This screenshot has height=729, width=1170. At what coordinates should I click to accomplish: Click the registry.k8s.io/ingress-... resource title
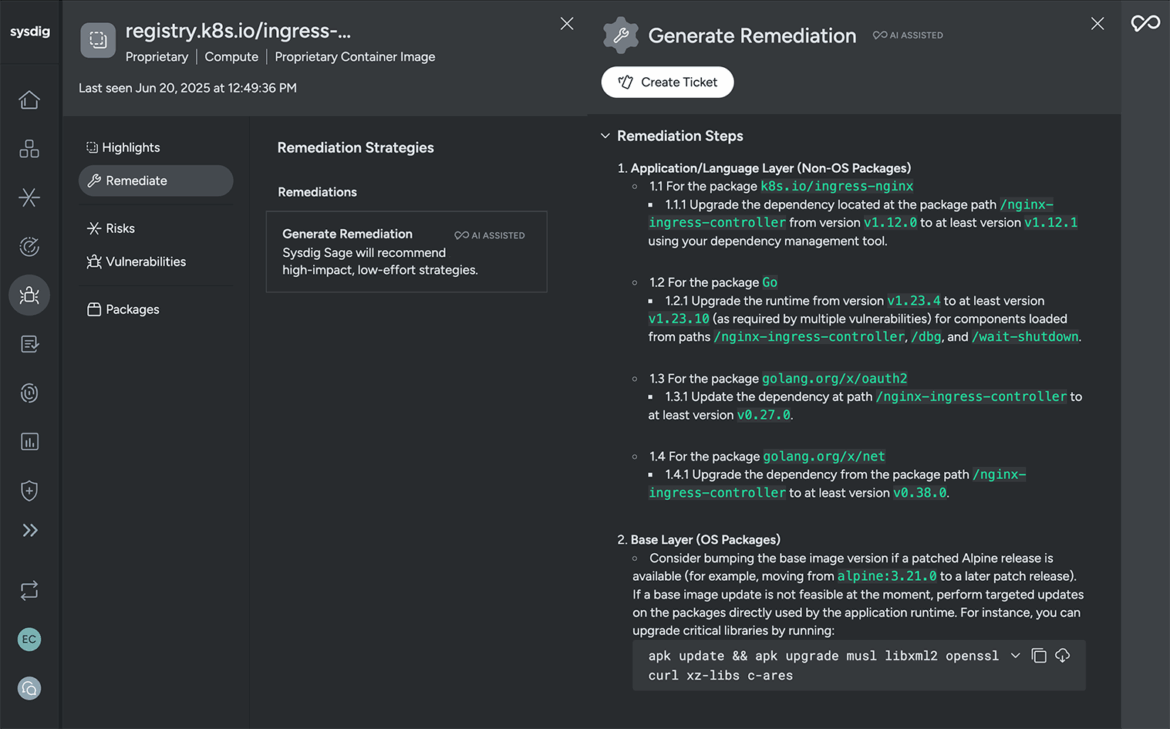[238, 31]
